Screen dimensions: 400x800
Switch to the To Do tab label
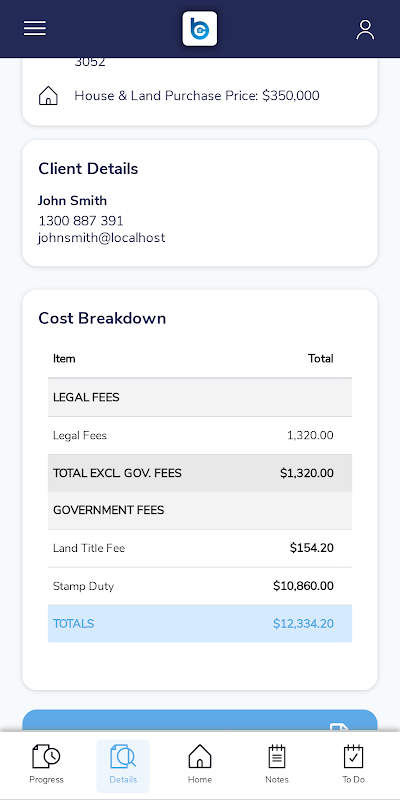pos(354,780)
